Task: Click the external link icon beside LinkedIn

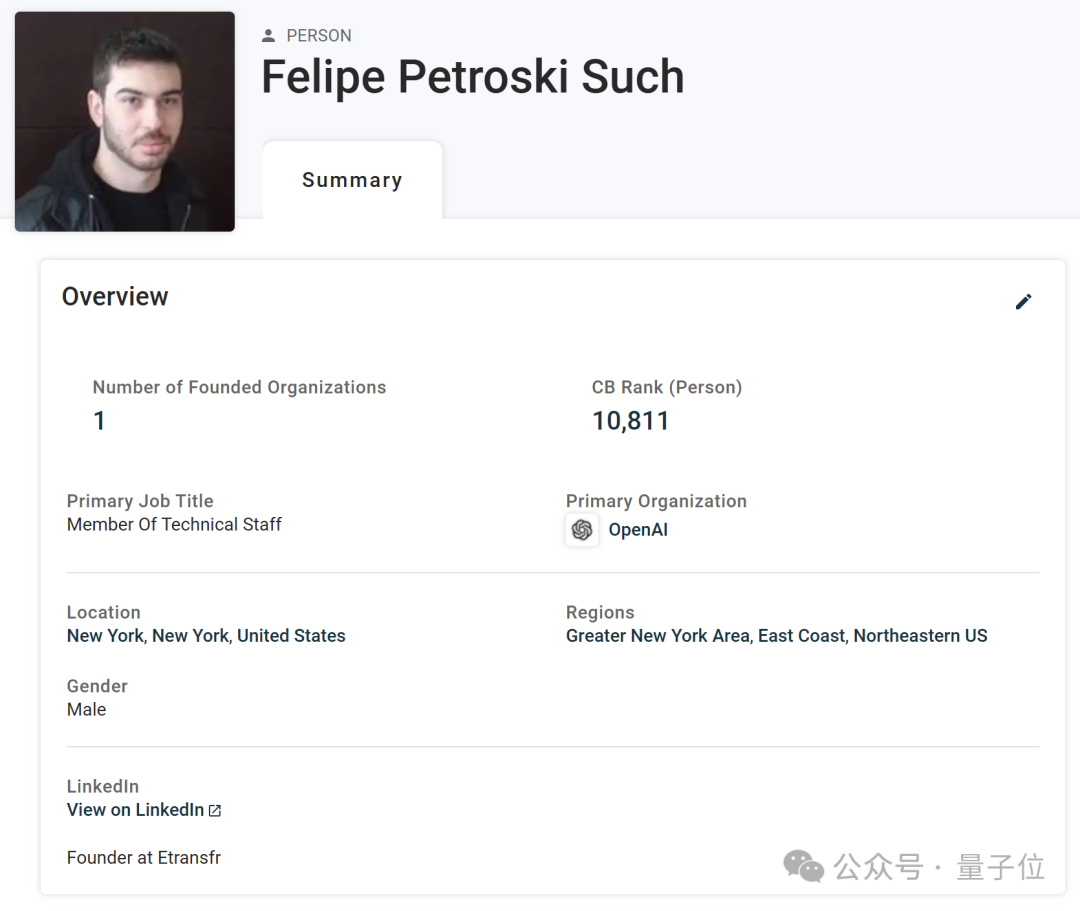Action: point(215,811)
